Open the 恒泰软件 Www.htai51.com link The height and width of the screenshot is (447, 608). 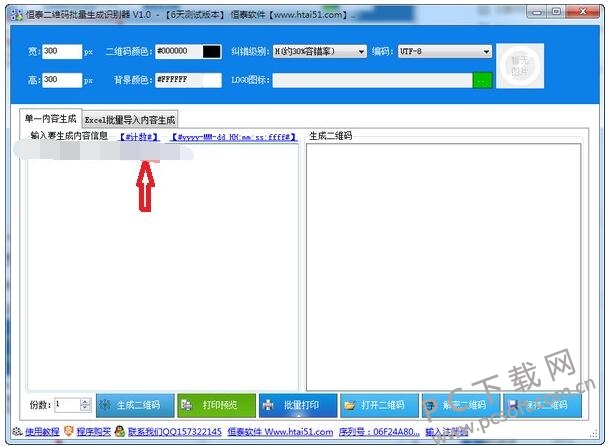280,431
